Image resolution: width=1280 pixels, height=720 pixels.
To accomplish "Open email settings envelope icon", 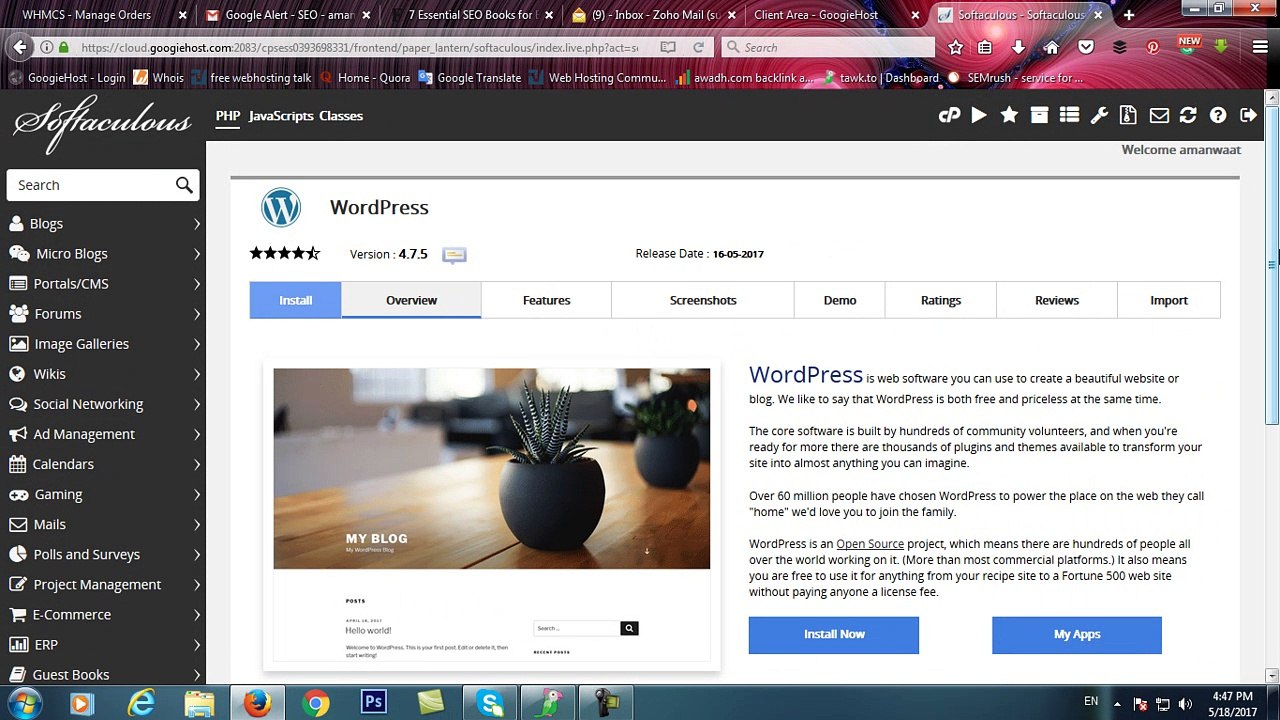I will (1159, 116).
